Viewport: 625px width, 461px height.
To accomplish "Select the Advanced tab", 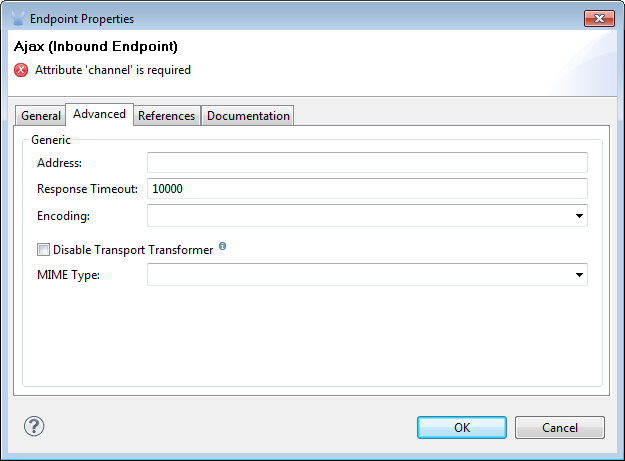I will click(x=99, y=114).
